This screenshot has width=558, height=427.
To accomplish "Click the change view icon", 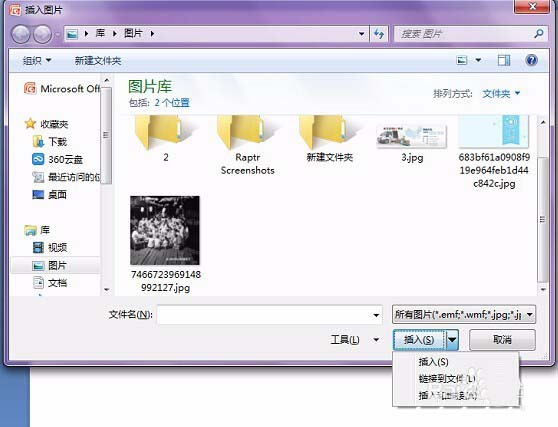I will coord(462,60).
